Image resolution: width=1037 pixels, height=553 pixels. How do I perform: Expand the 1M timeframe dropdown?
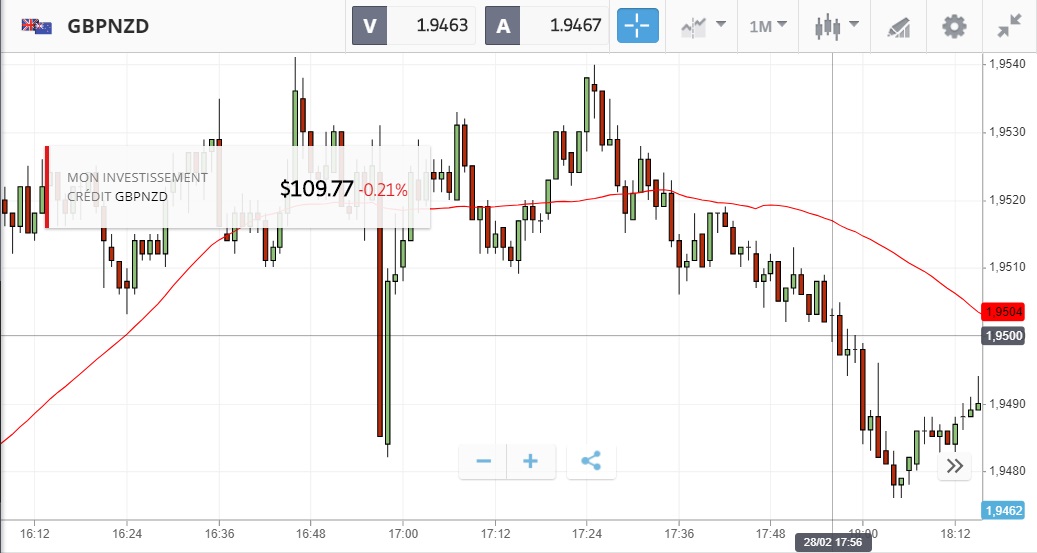767,26
